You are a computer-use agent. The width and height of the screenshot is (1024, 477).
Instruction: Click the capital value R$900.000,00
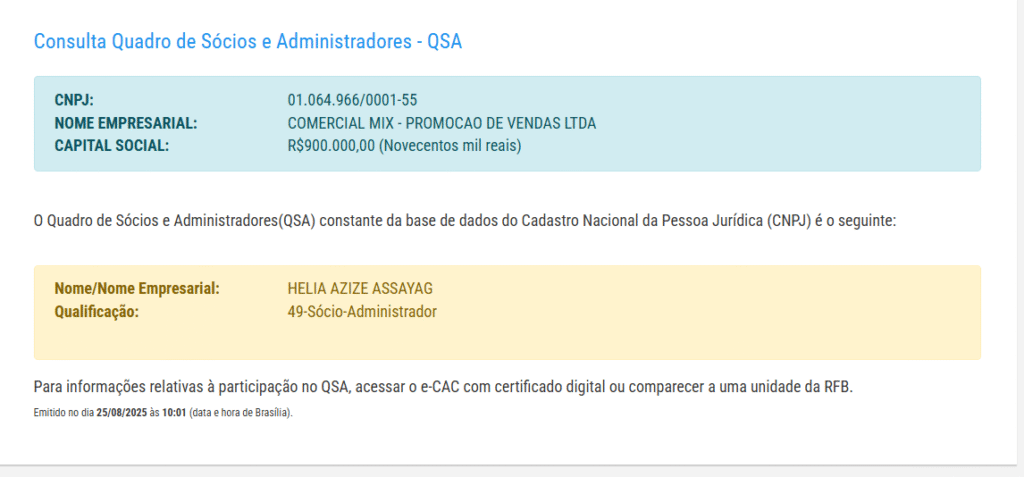(x=331, y=146)
